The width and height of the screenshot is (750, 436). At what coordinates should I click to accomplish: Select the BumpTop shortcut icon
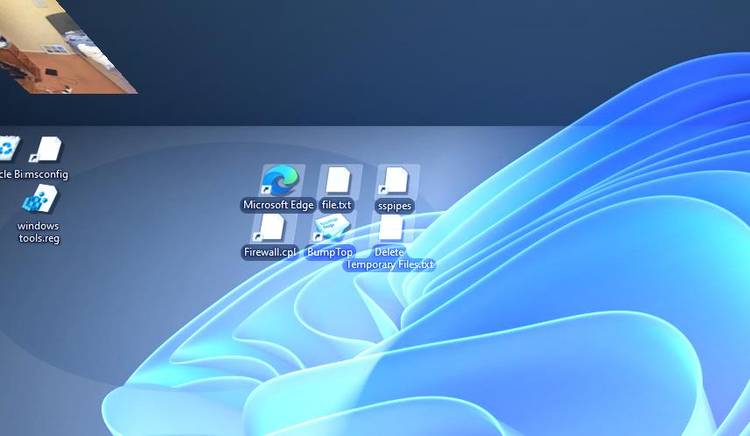pyautogui.click(x=331, y=229)
